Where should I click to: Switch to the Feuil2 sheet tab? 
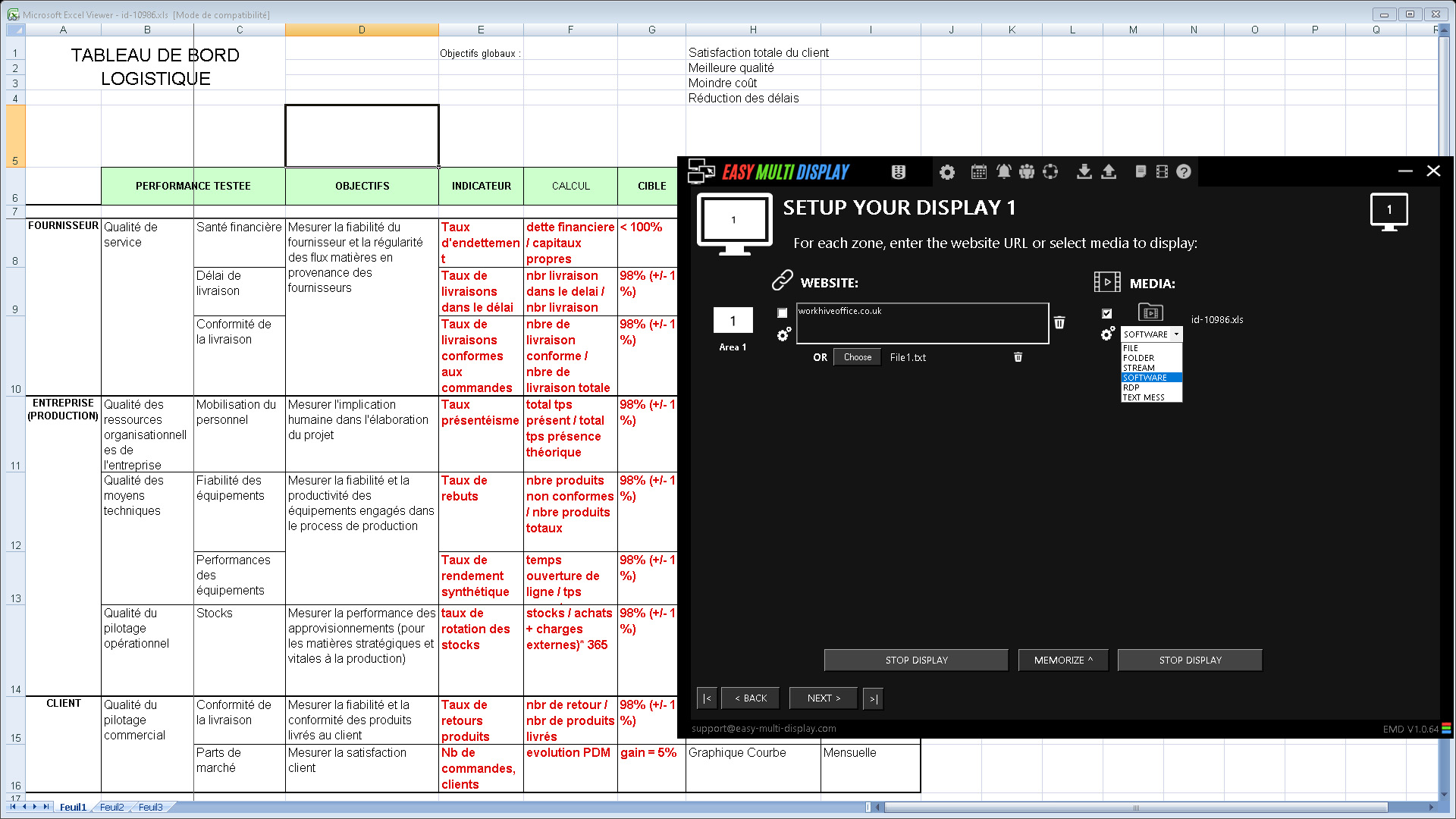(112, 807)
